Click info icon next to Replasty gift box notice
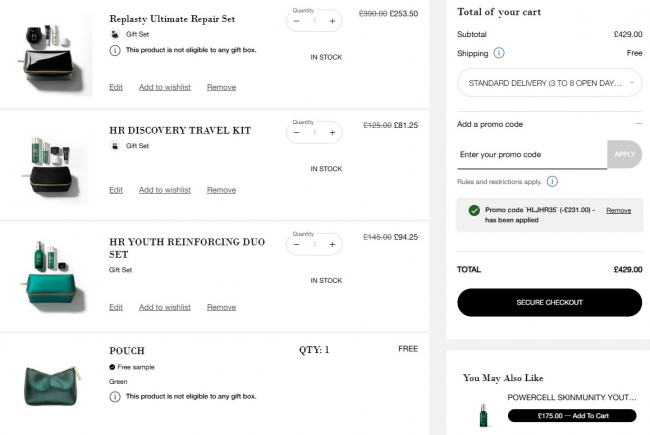Image resolution: width=650 pixels, height=435 pixels. point(115,50)
